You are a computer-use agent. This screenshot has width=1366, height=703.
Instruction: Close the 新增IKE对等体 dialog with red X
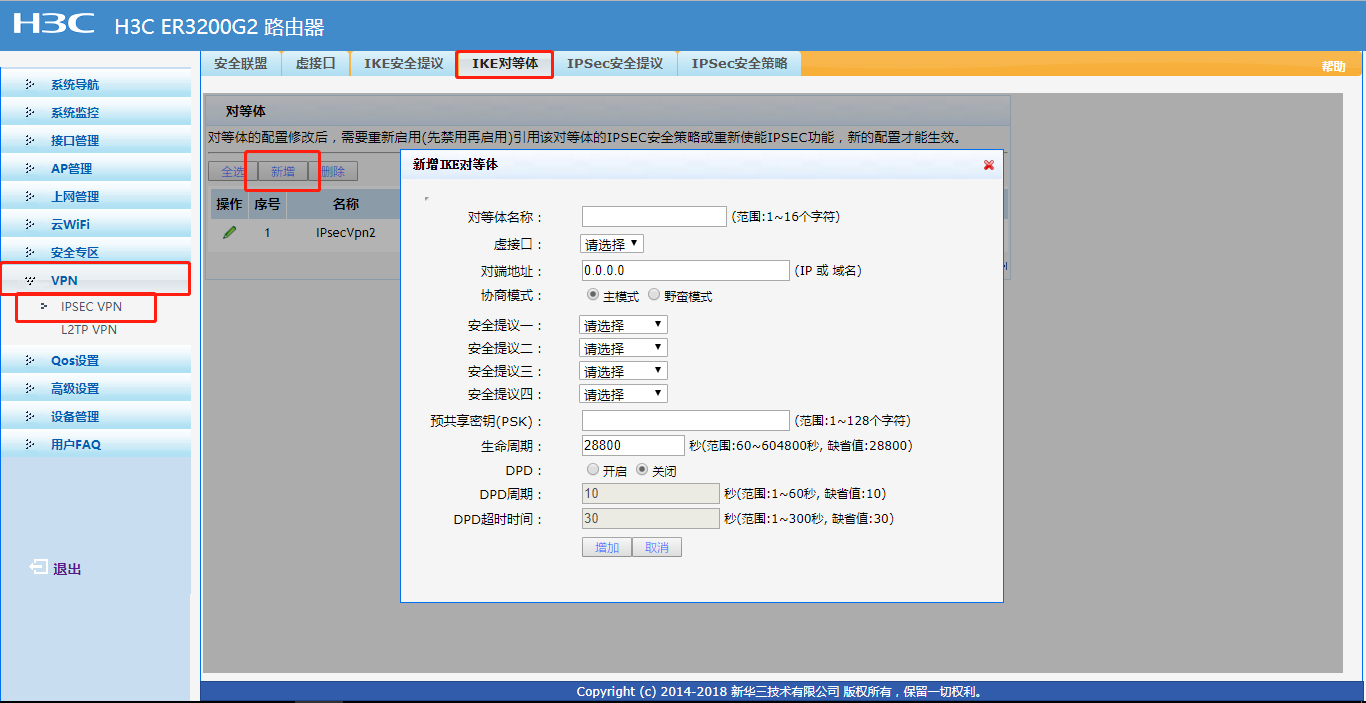(989, 165)
